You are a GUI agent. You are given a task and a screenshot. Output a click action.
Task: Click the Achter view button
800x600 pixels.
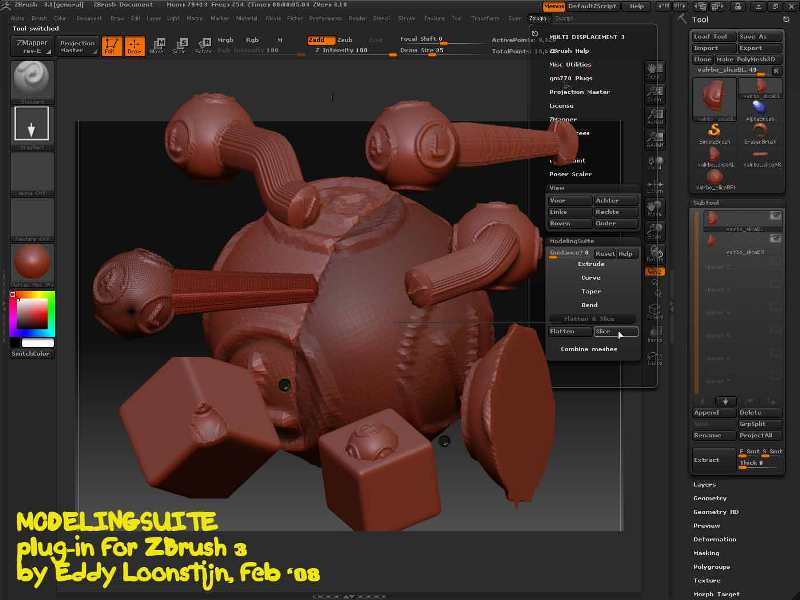615,201
